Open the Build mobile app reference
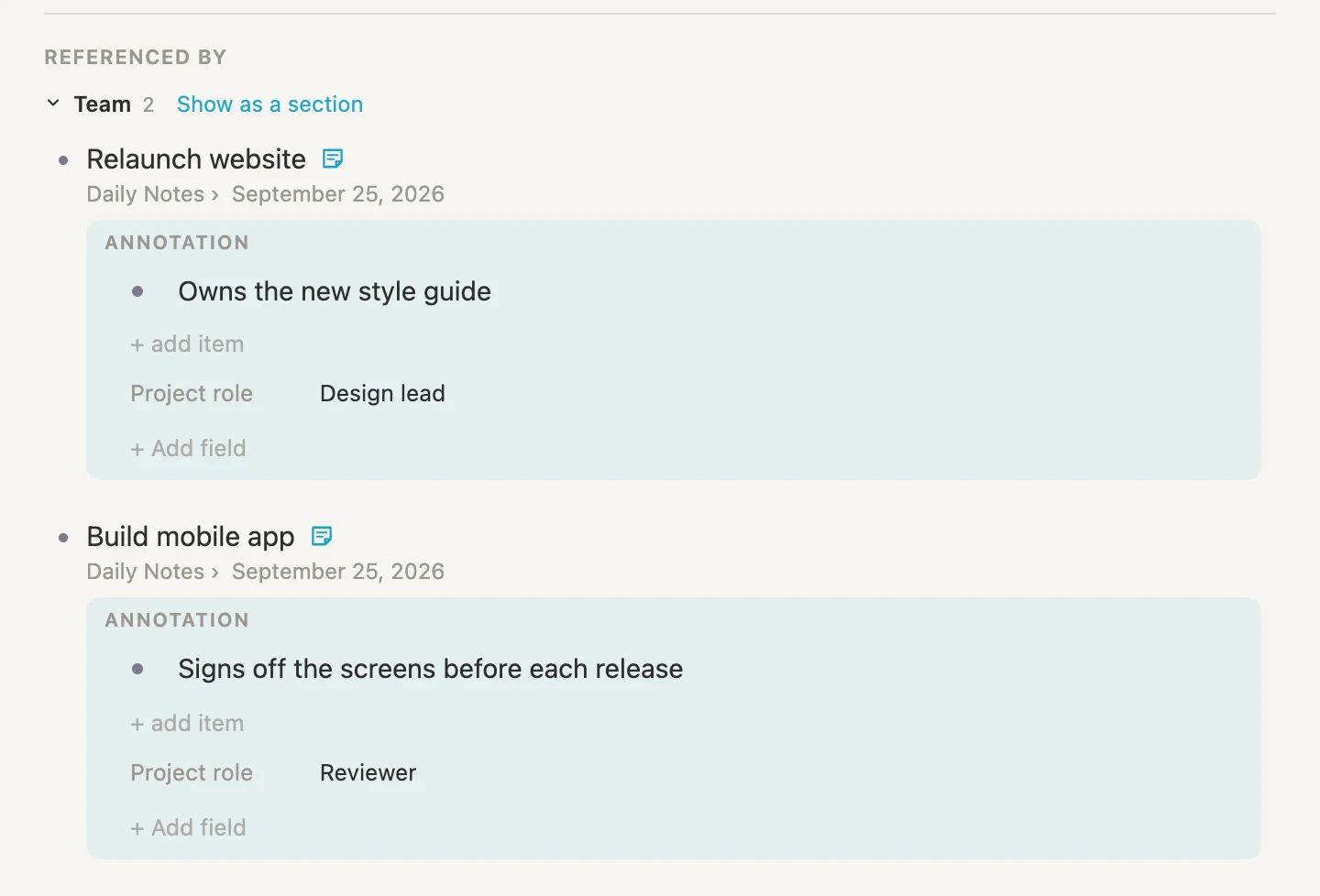Screen dimensions: 1320x896 click(191, 537)
